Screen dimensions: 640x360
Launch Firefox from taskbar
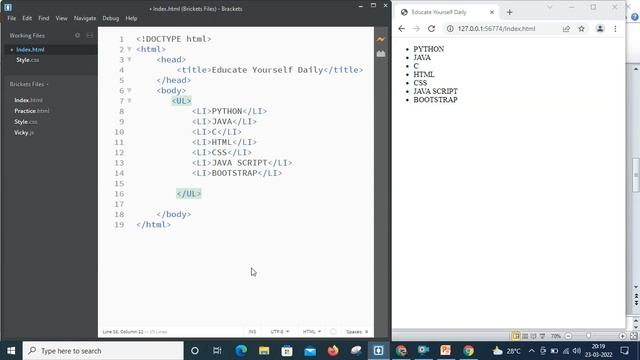[333, 351]
